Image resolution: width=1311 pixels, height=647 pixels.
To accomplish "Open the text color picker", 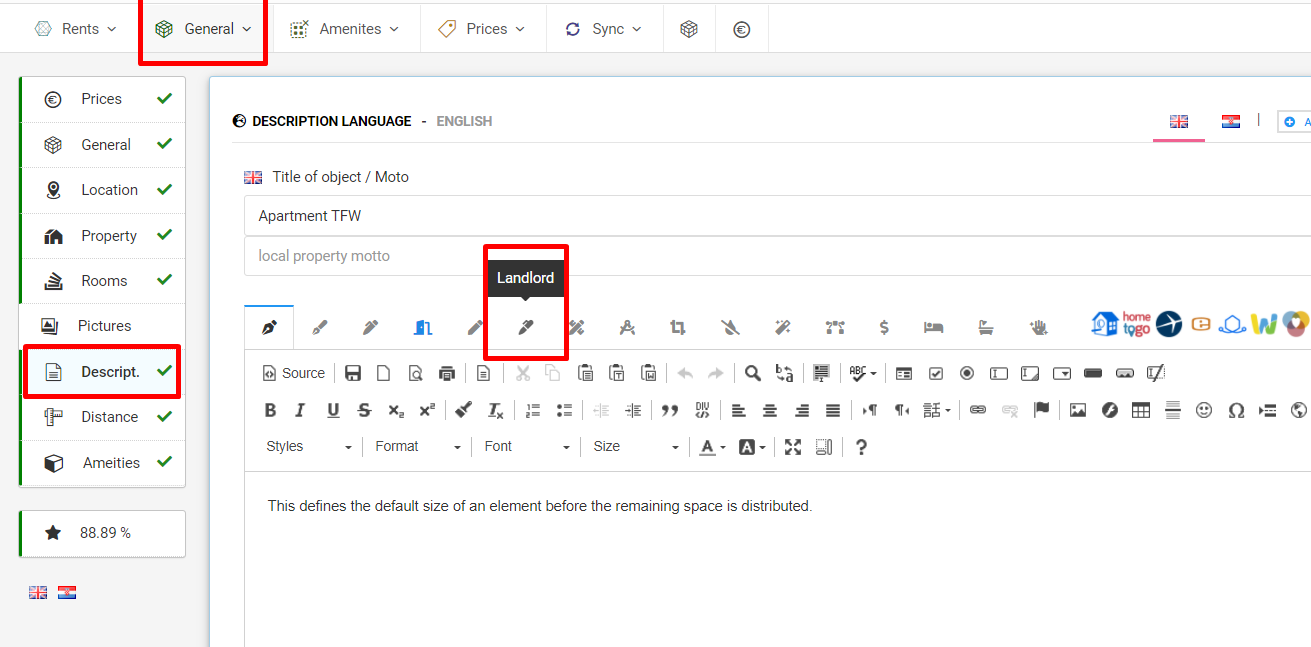I will [712, 447].
